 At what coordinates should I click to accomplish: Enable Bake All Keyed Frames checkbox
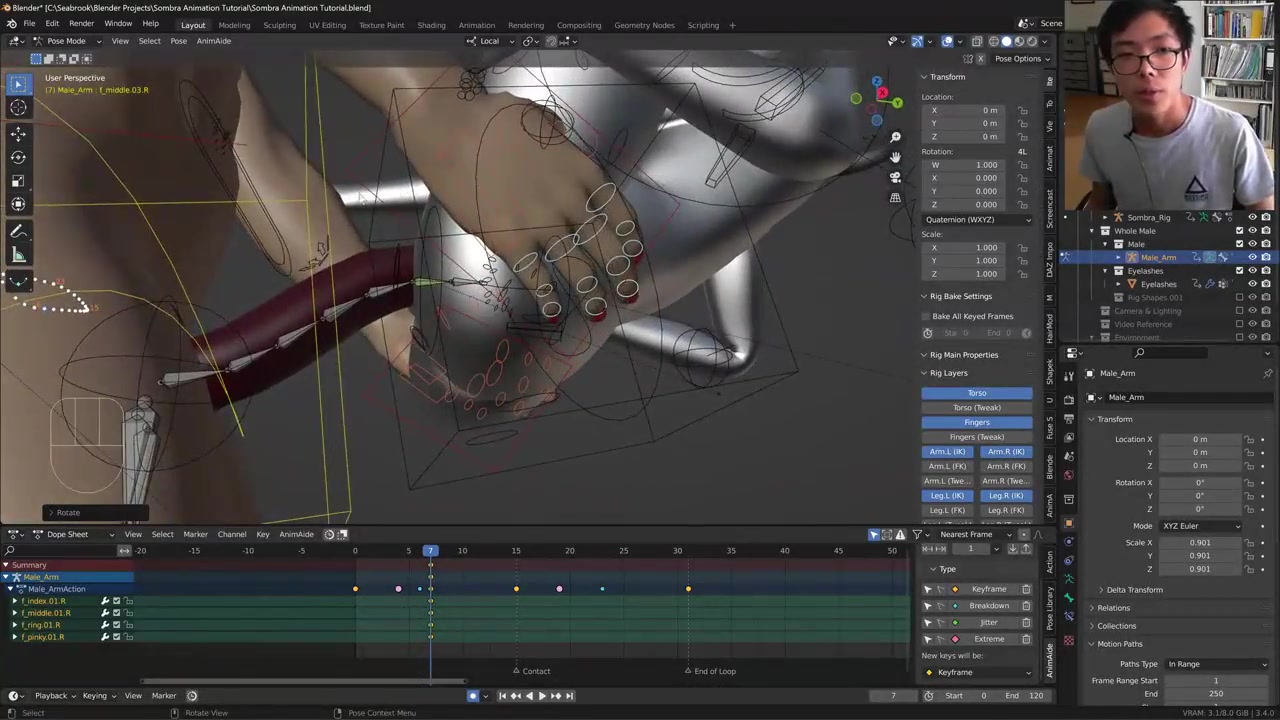pos(927,316)
